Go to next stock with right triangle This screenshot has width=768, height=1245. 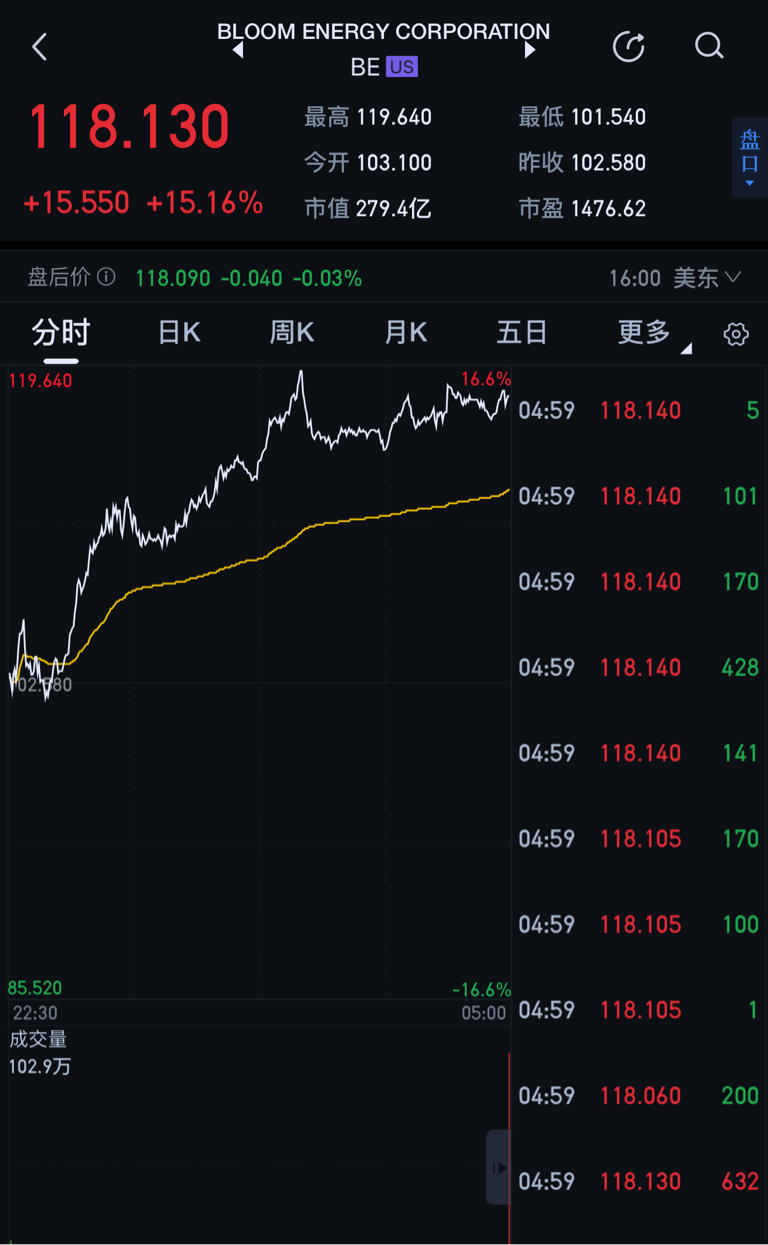click(530, 50)
